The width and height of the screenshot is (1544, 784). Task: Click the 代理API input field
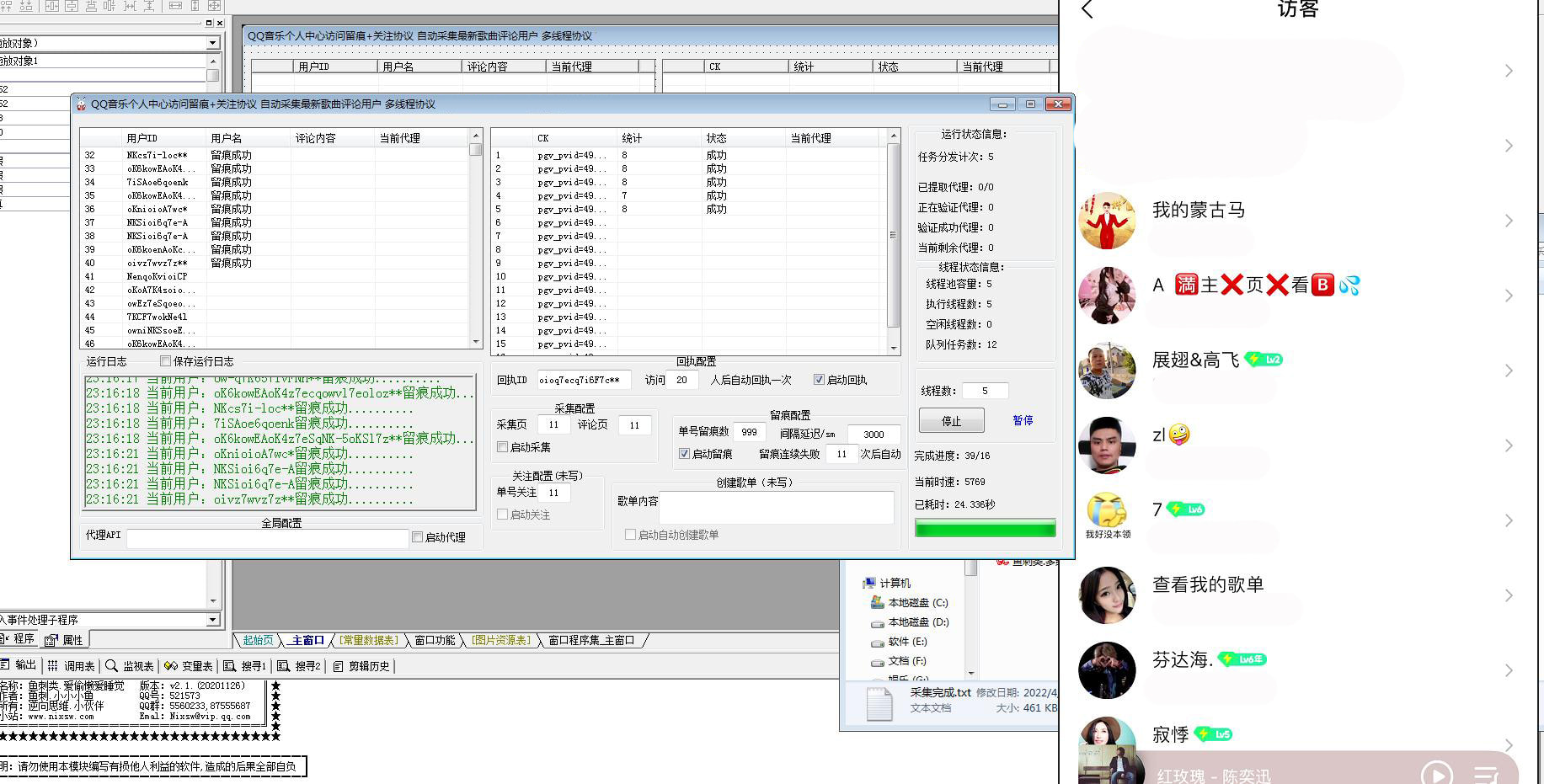(x=268, y=537)
